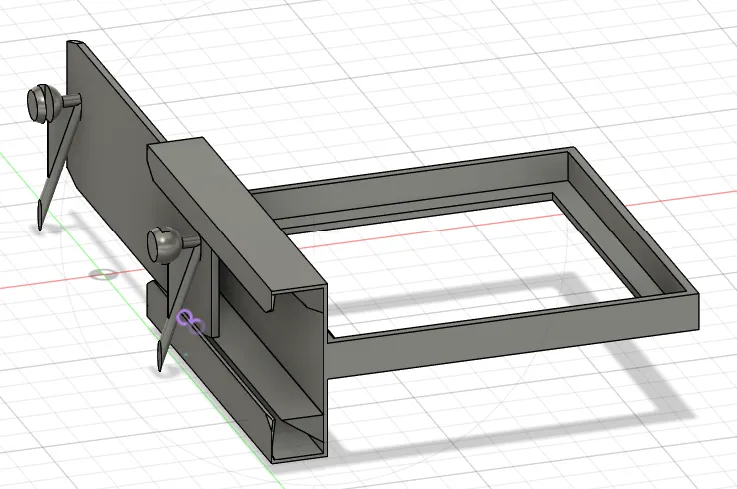Select the pointed tip of the upper needle
737x489 pixels.
pos(40,217)
